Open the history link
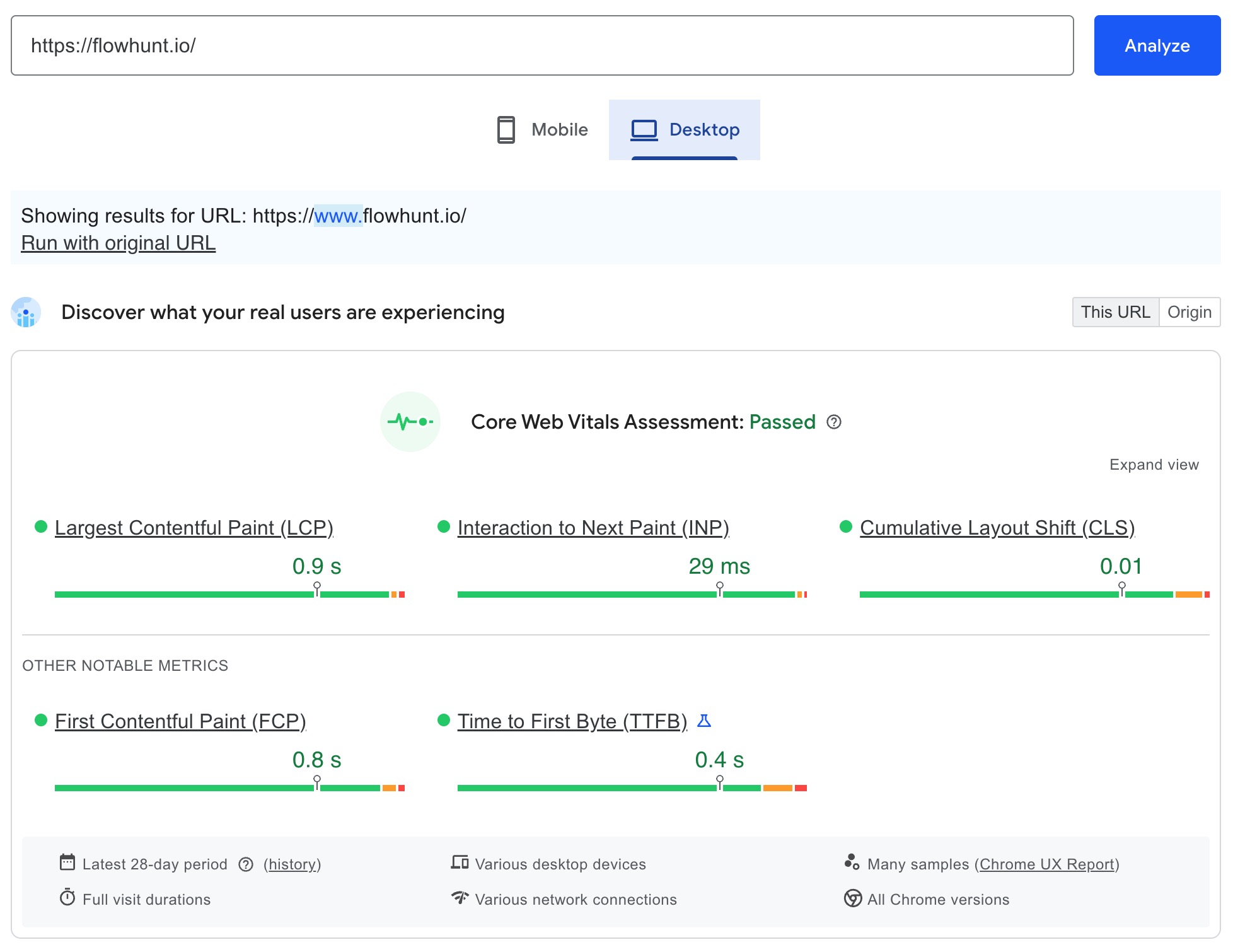 point(292,864)
